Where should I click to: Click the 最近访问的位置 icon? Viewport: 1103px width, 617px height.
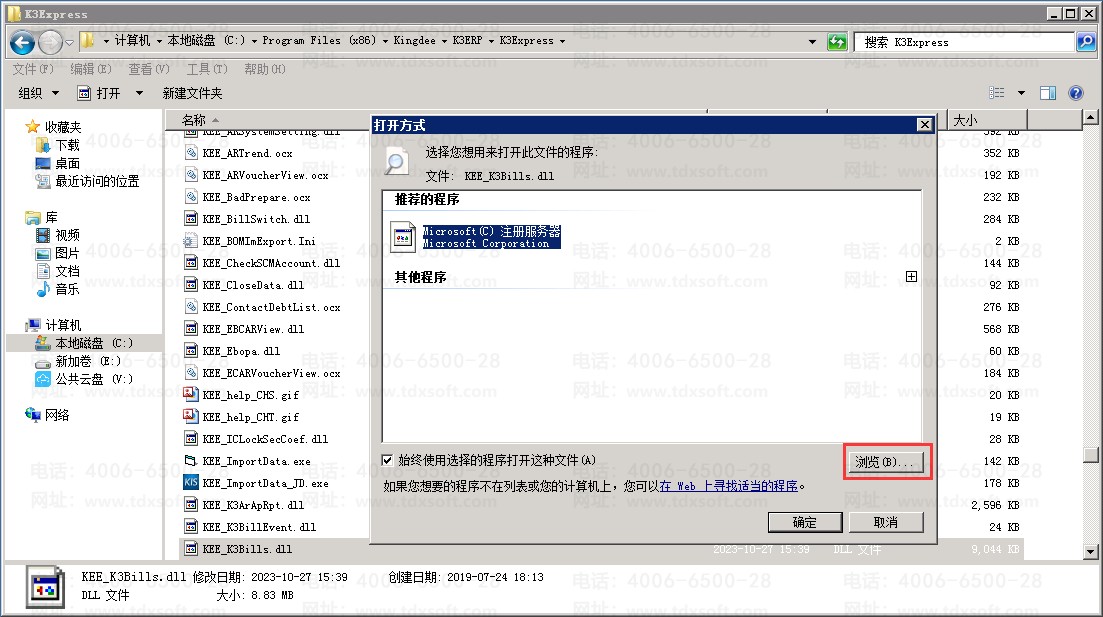(44, 181)
